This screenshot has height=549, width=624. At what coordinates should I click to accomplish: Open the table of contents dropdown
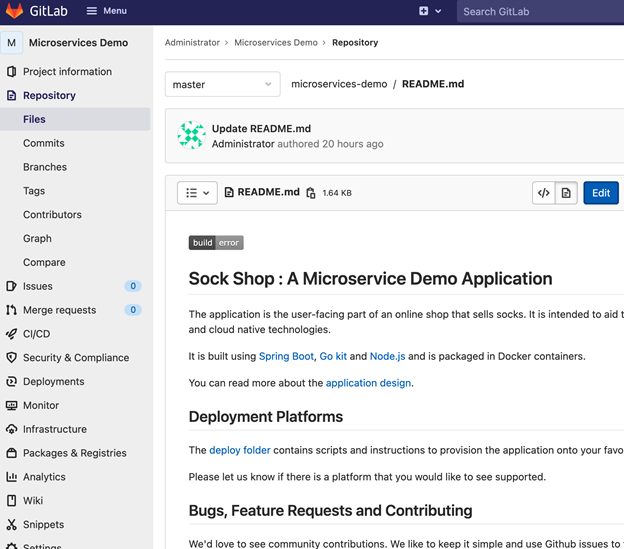(x=197, y=193)
